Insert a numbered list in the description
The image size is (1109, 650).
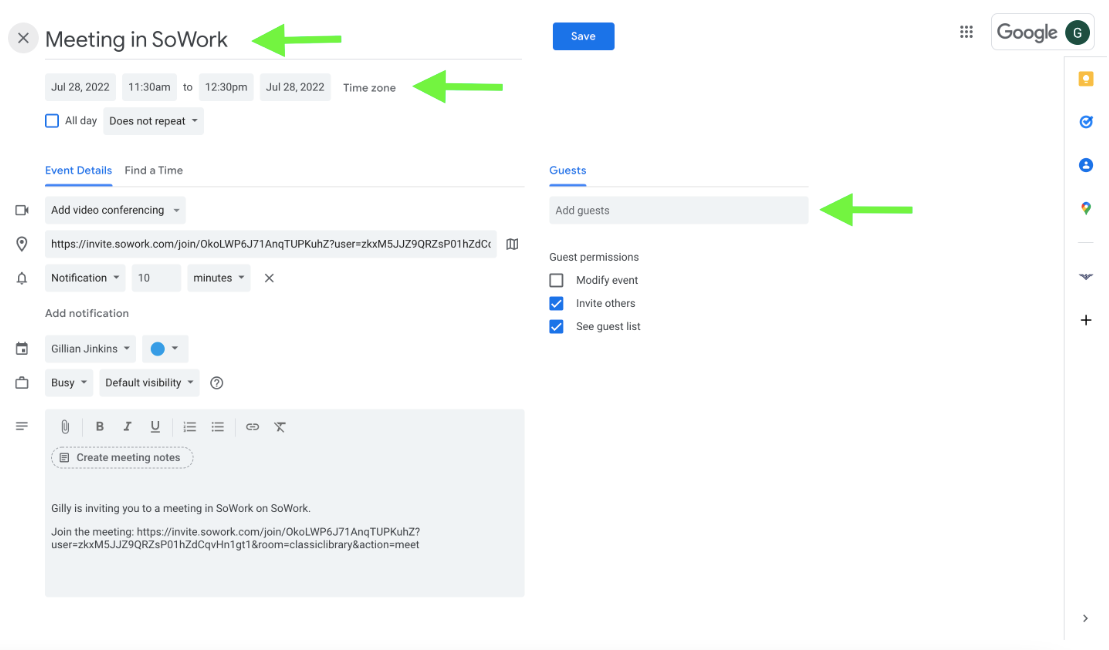pos(190,426)
